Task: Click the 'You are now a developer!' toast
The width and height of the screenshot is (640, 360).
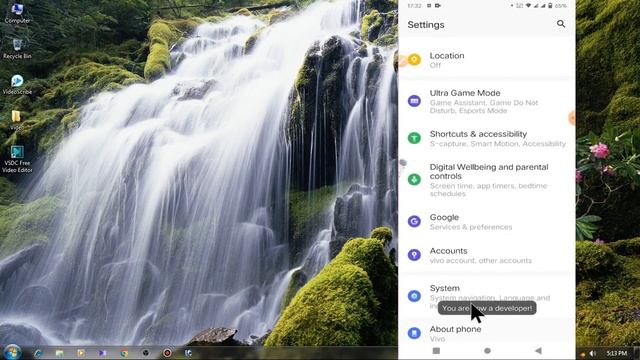Action: 487,308
